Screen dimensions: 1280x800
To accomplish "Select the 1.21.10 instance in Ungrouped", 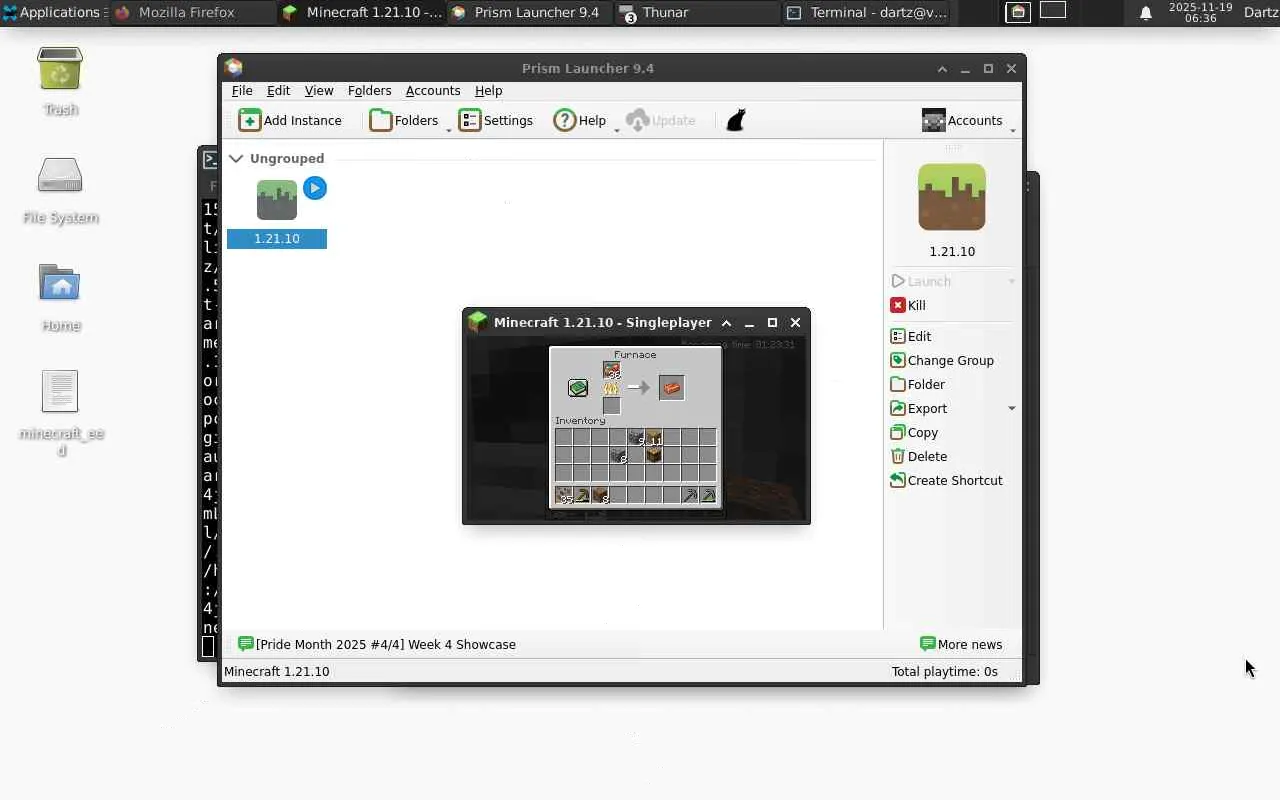I will pyautogui.click(x=277, y=212).
